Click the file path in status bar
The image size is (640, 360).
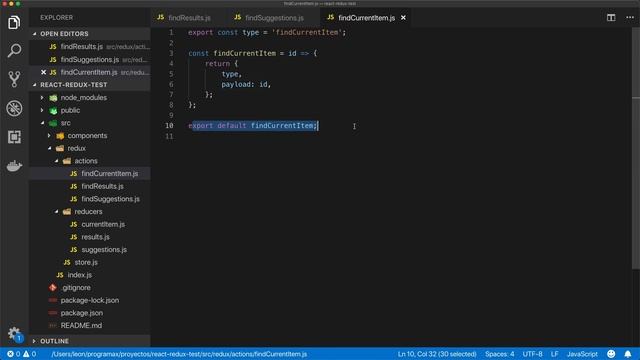click(179, 354)
